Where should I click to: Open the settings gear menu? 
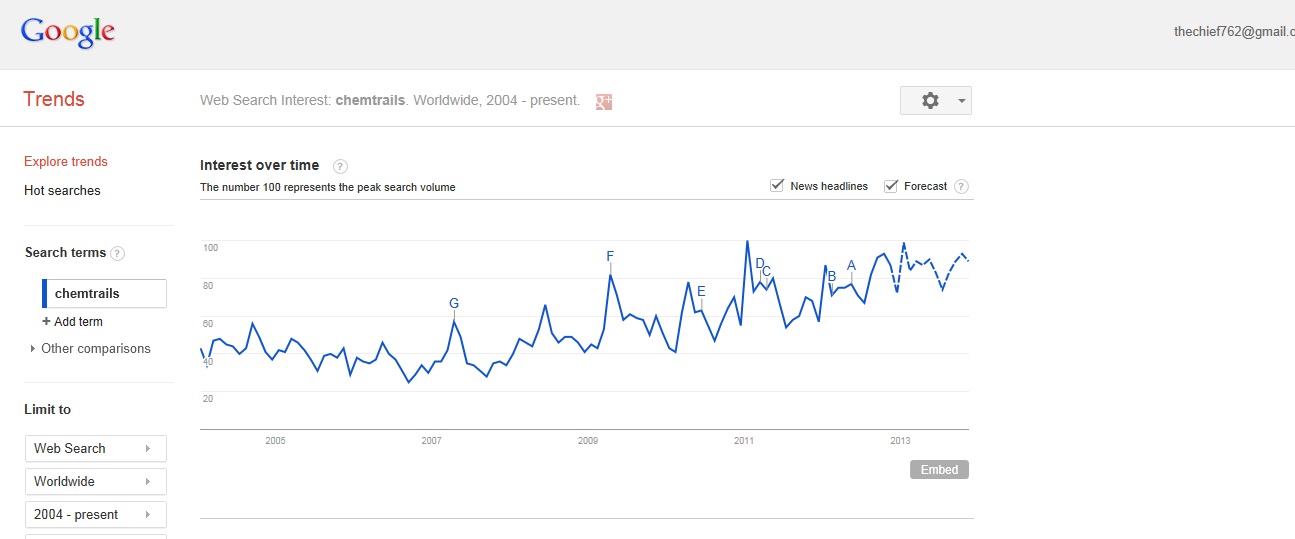935,101
